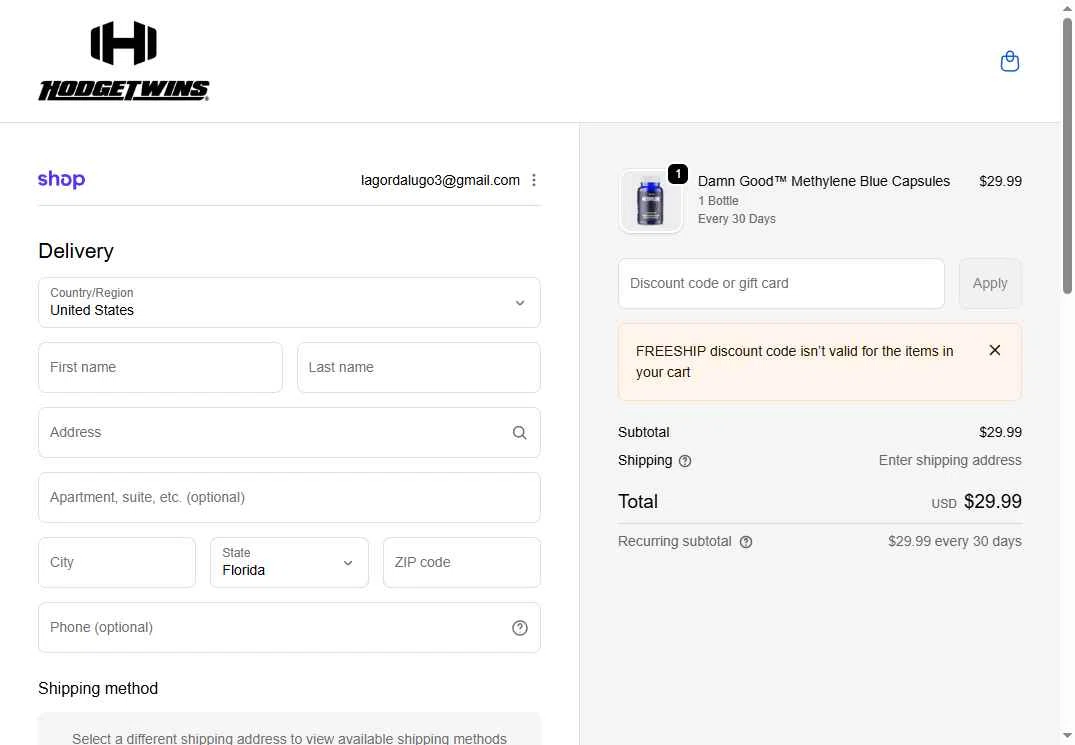
Task: Click the FREESHIP discount error message text
Action: [x=794, y=362]
